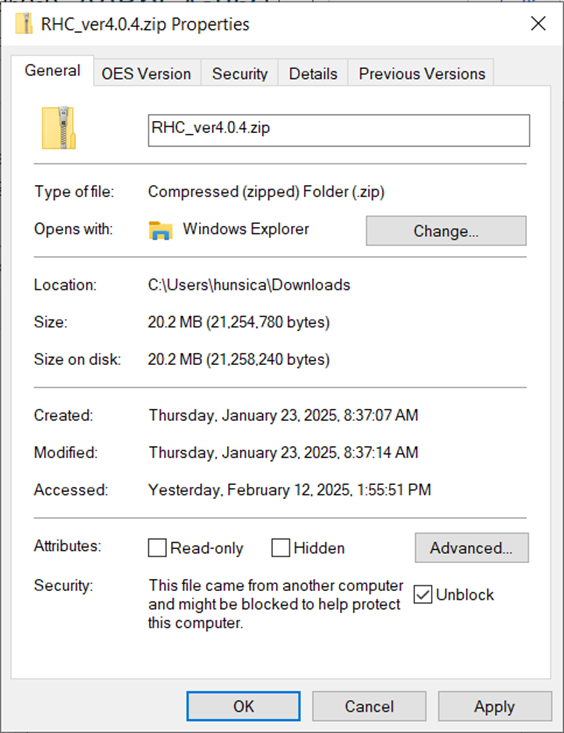Switch to the OES Version tab
This screenshot has height=733, width=564.
[x=146, y=73]
